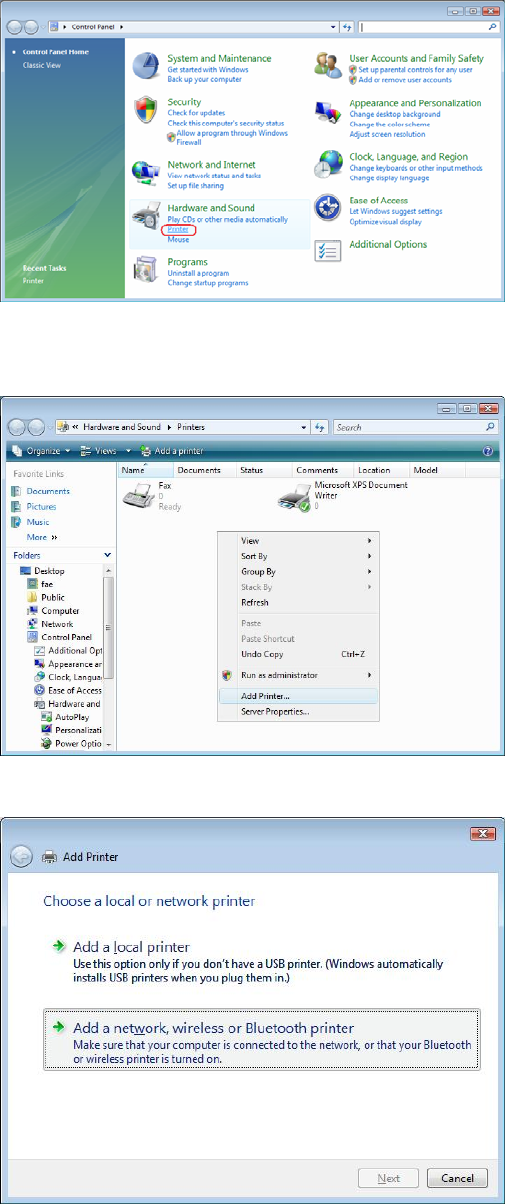
Task: Click the Cancel button in Add Printer
Action: (457, 1178)
